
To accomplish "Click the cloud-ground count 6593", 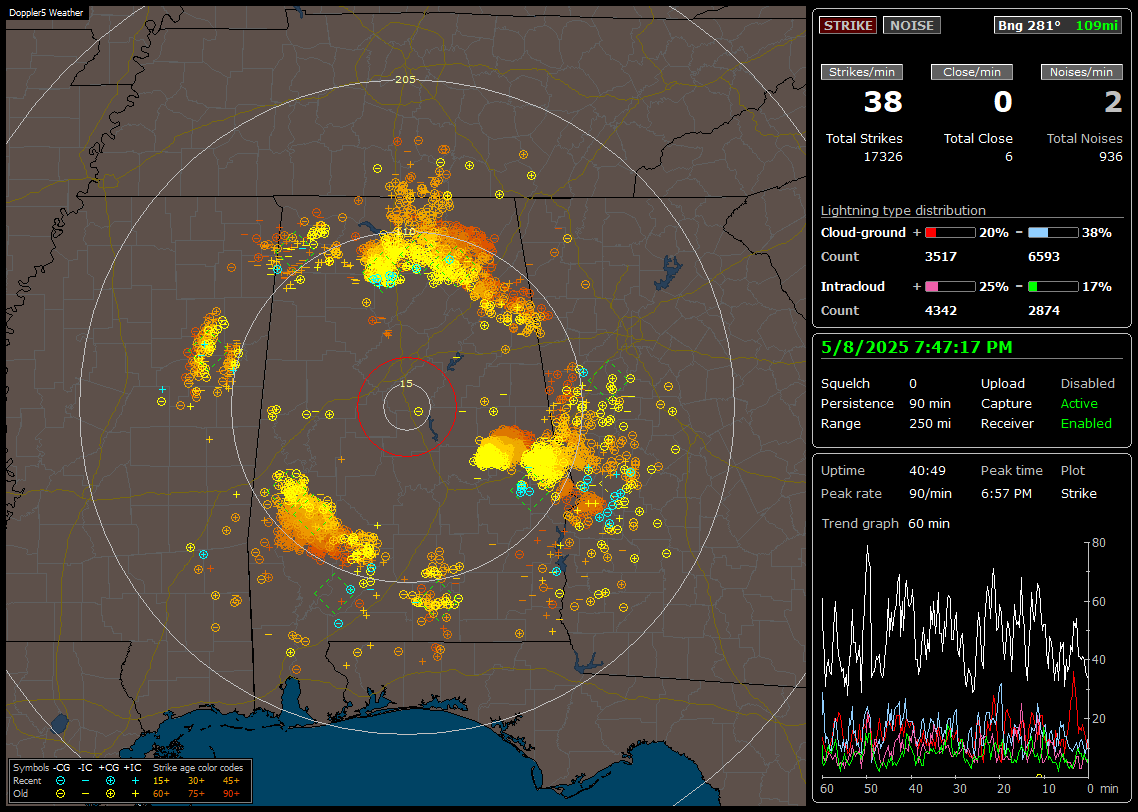I will click(x=1044, y=257).
